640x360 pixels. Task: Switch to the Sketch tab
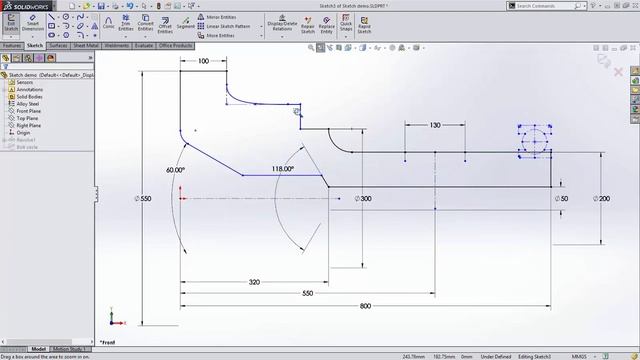pos(35,46)
